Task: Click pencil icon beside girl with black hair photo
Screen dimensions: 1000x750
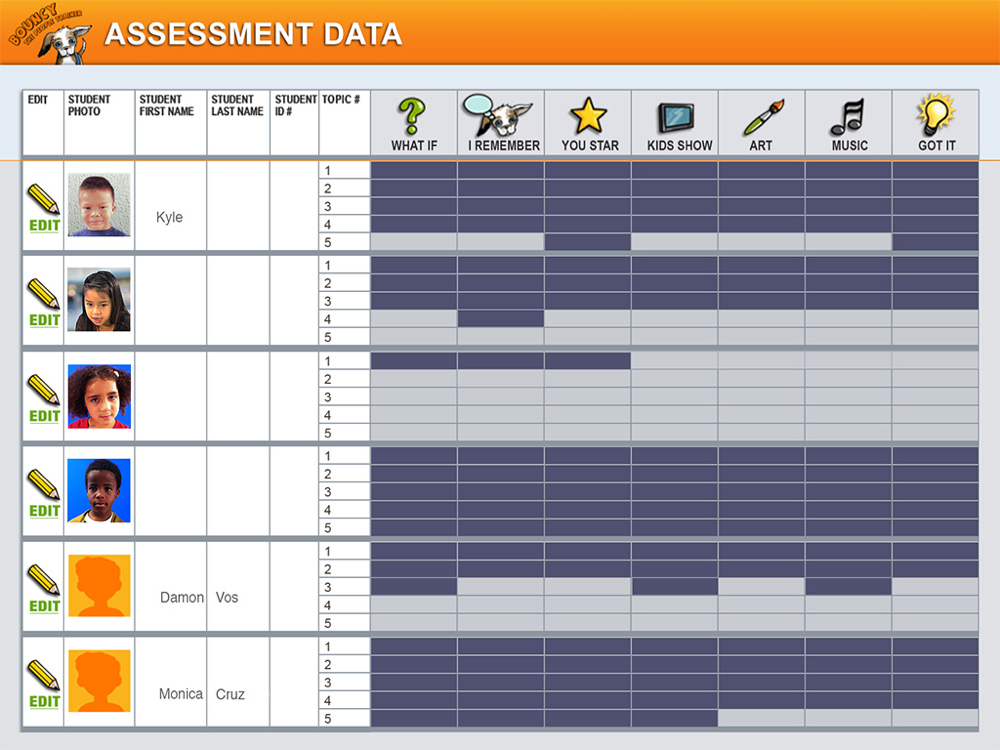Action: pyautogui.click(x=43, y=293)
